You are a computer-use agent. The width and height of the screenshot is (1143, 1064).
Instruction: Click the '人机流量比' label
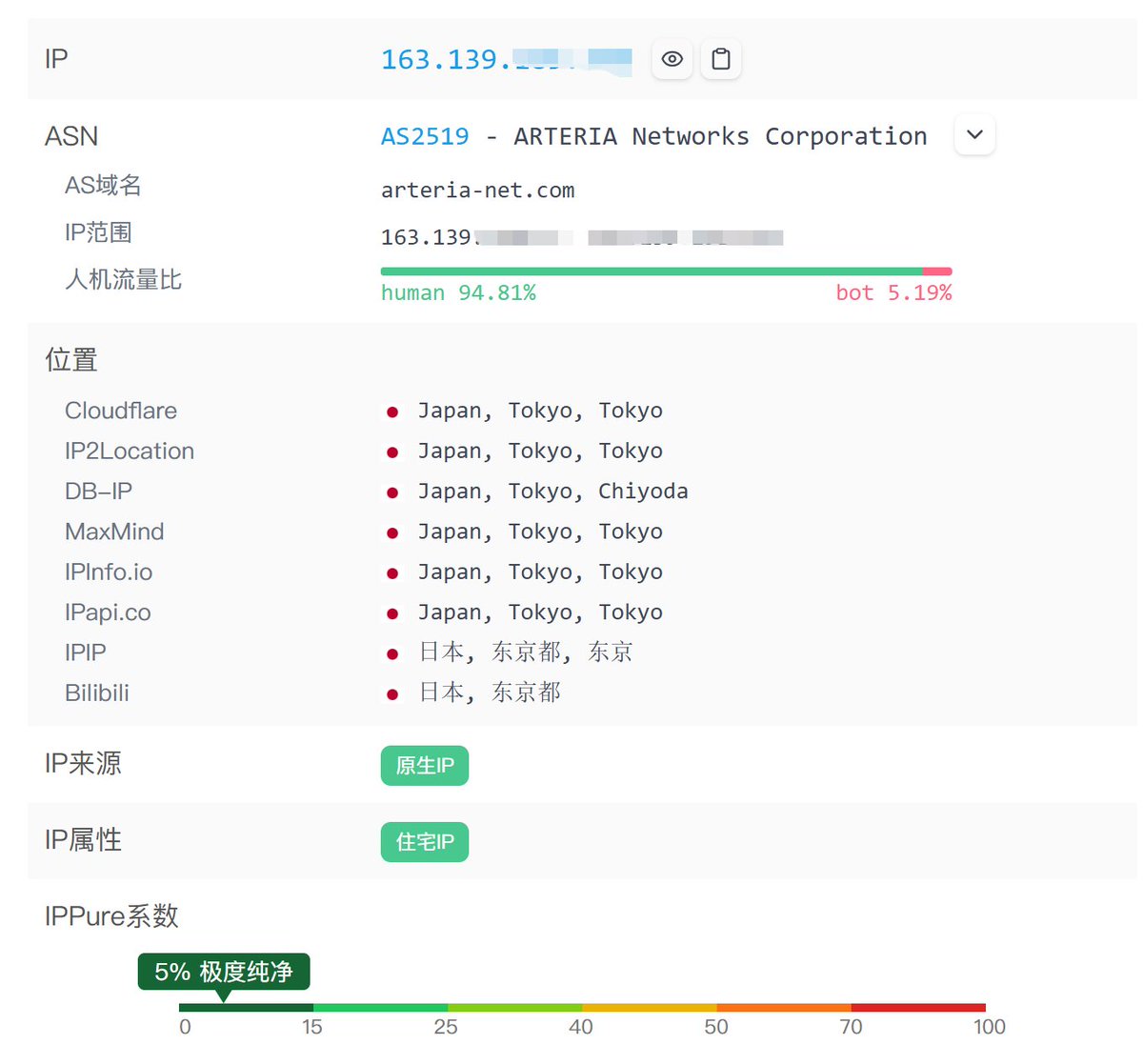[123, 280]
